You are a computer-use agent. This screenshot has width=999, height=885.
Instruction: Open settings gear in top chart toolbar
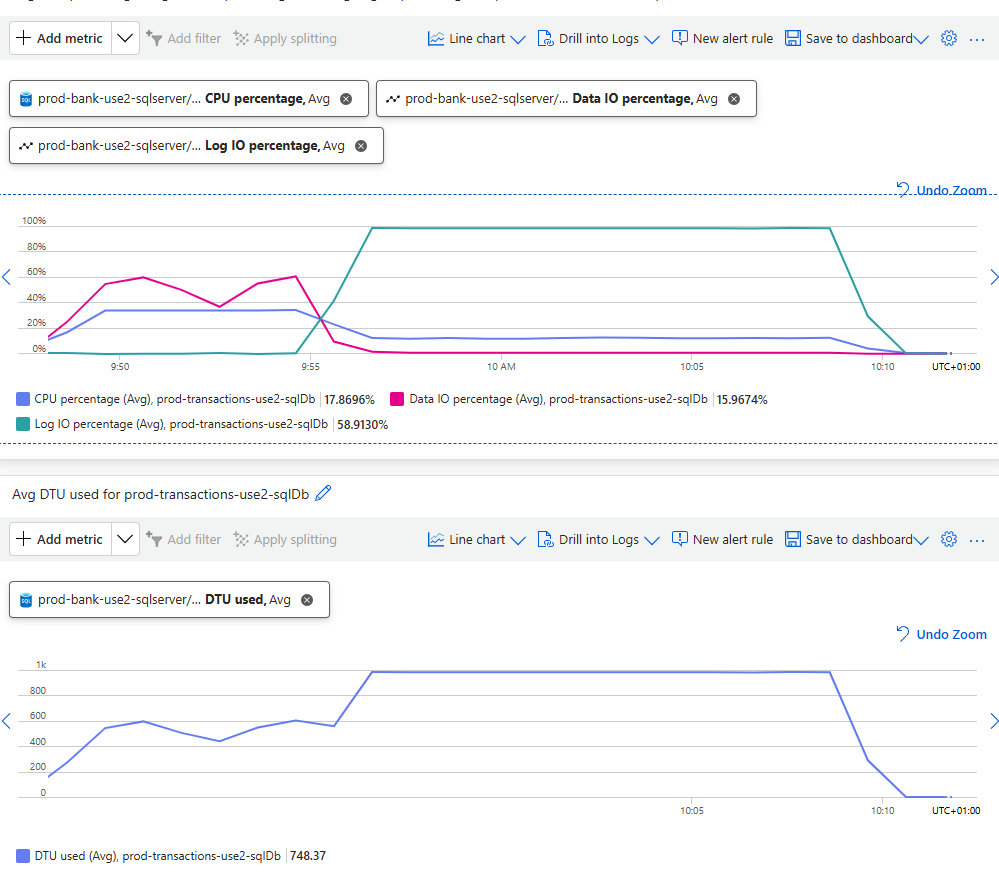point(949,38)
